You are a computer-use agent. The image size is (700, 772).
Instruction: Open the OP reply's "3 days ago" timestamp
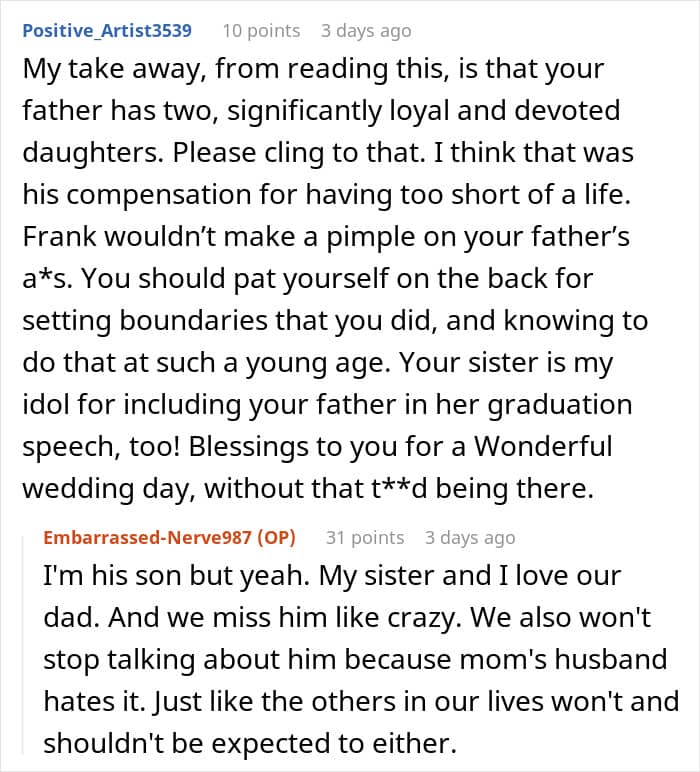point(470,537)
